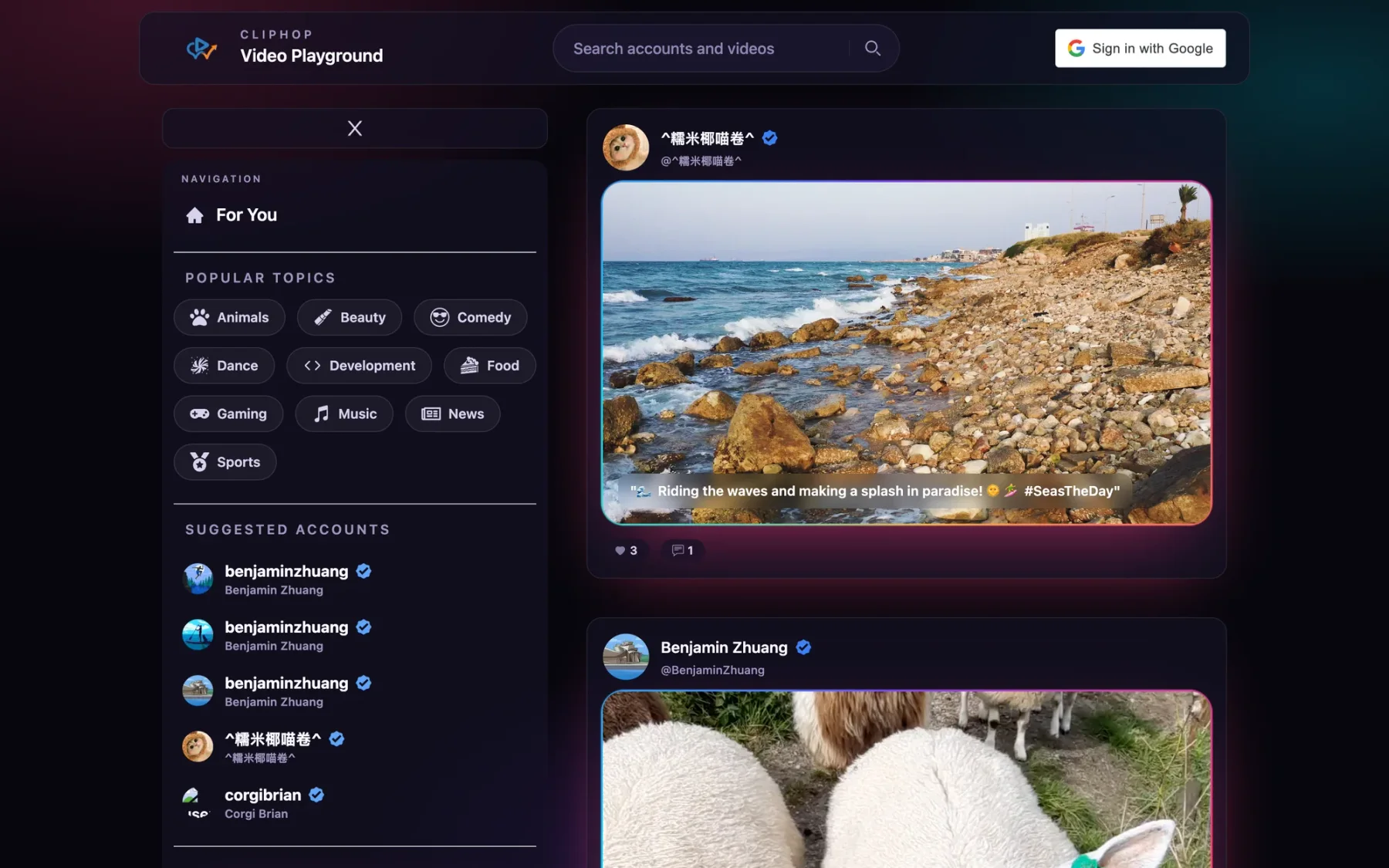Click the ClipHop logo icon
This screenshot has height=868, width=1389.
(x=201, y=49)
